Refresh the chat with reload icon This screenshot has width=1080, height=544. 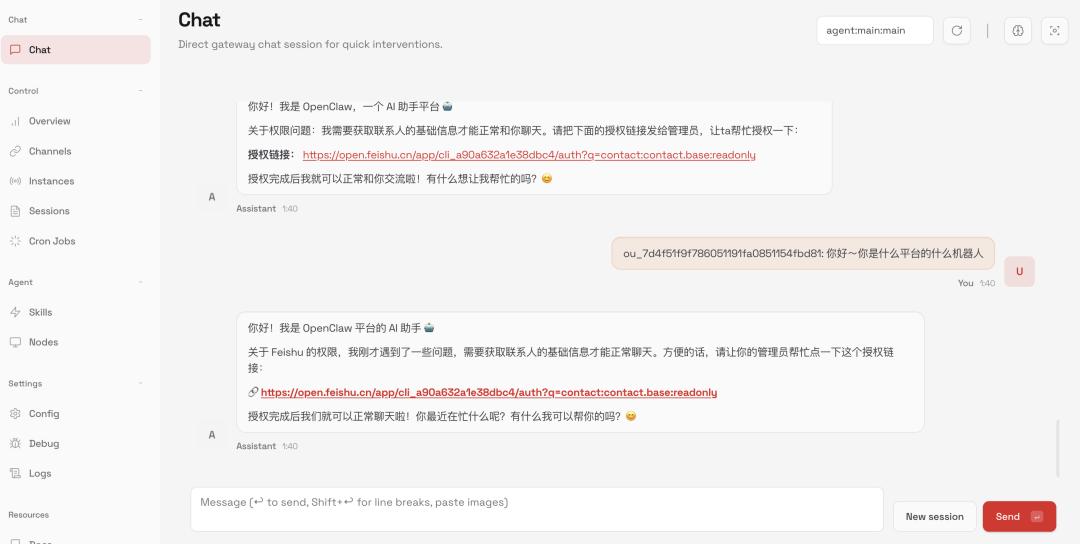[957, 31]
